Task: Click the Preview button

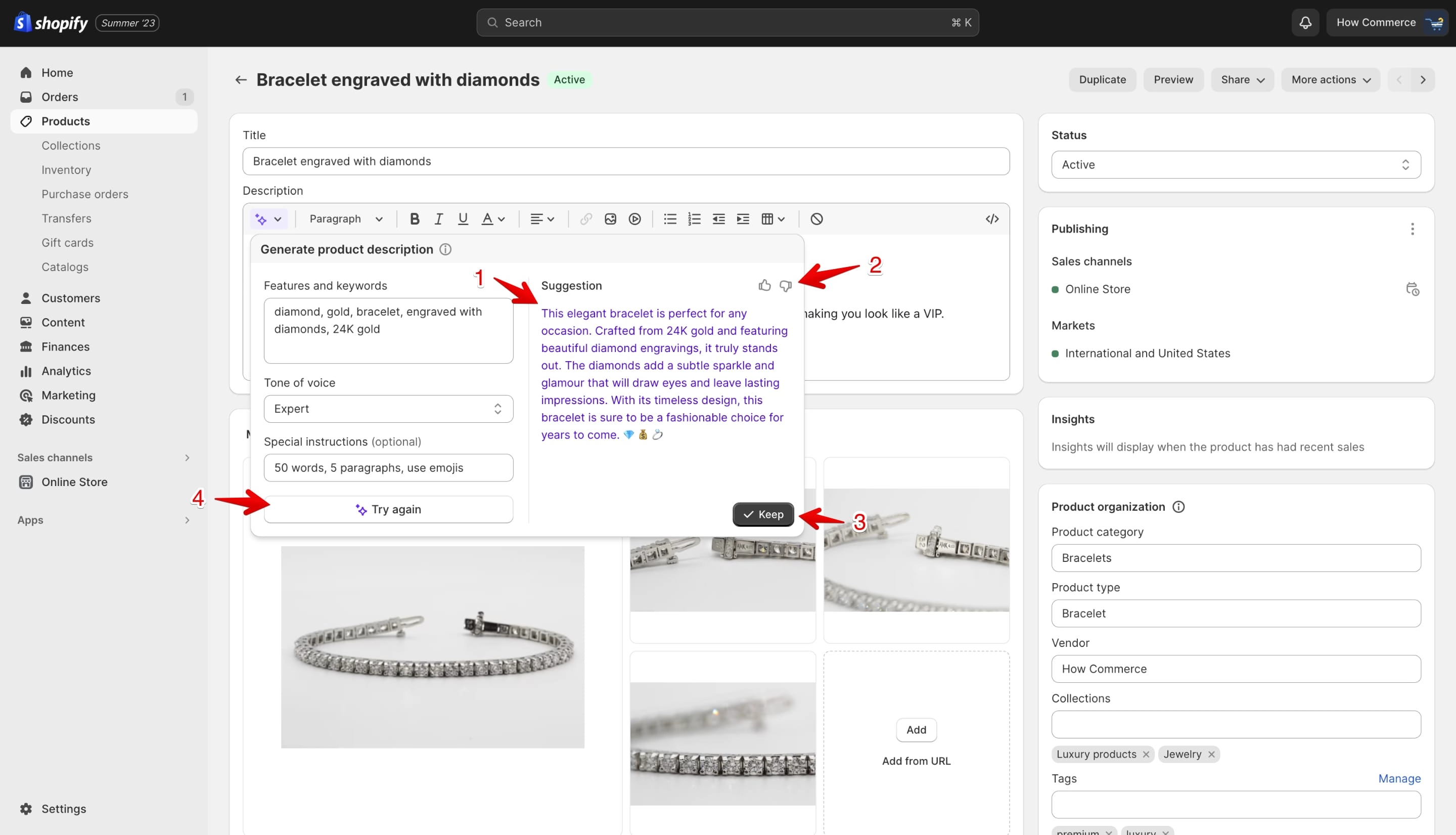Action: tap(1173, 80)
